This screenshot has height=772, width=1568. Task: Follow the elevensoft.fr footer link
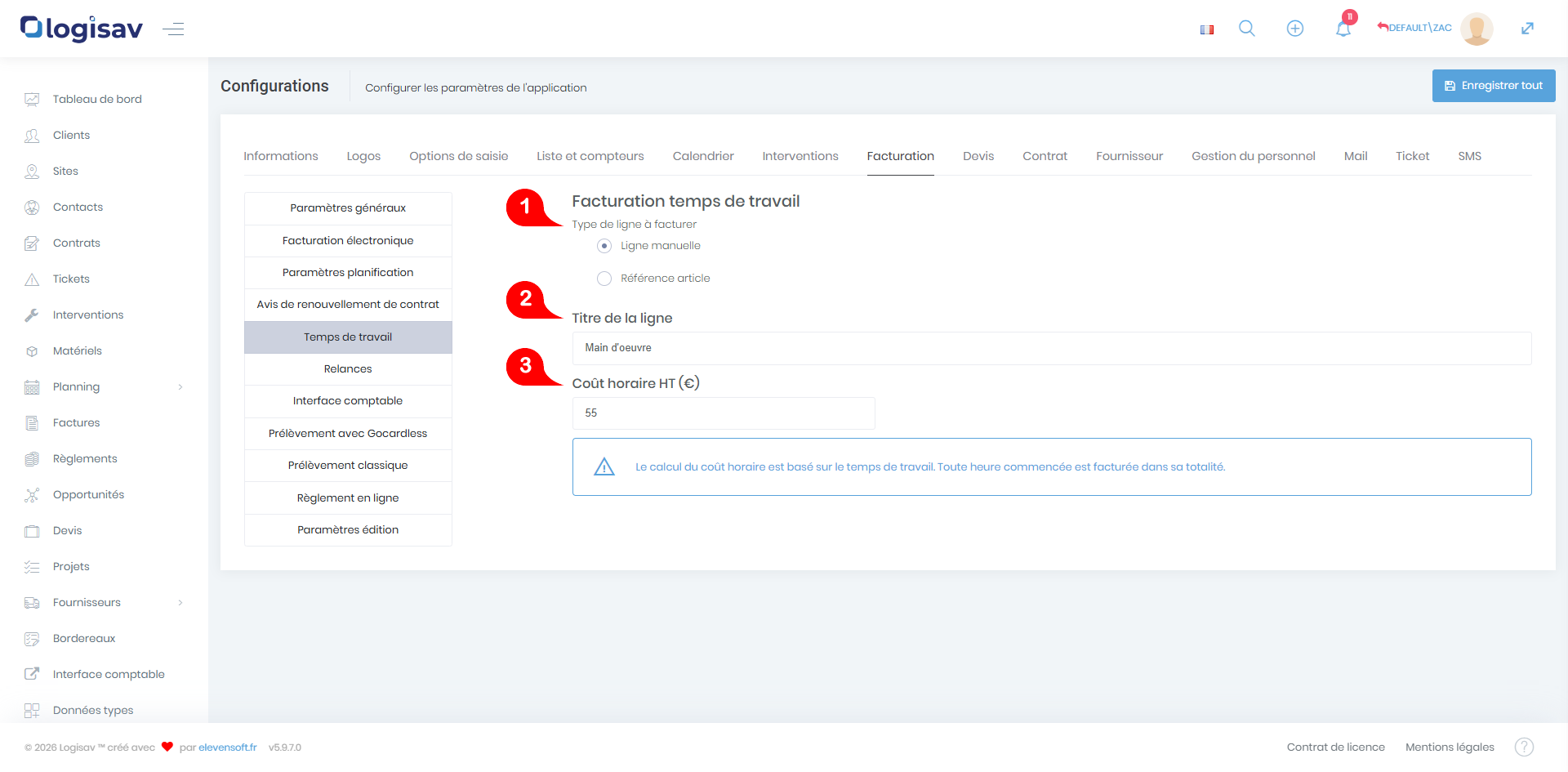[227, 747]
